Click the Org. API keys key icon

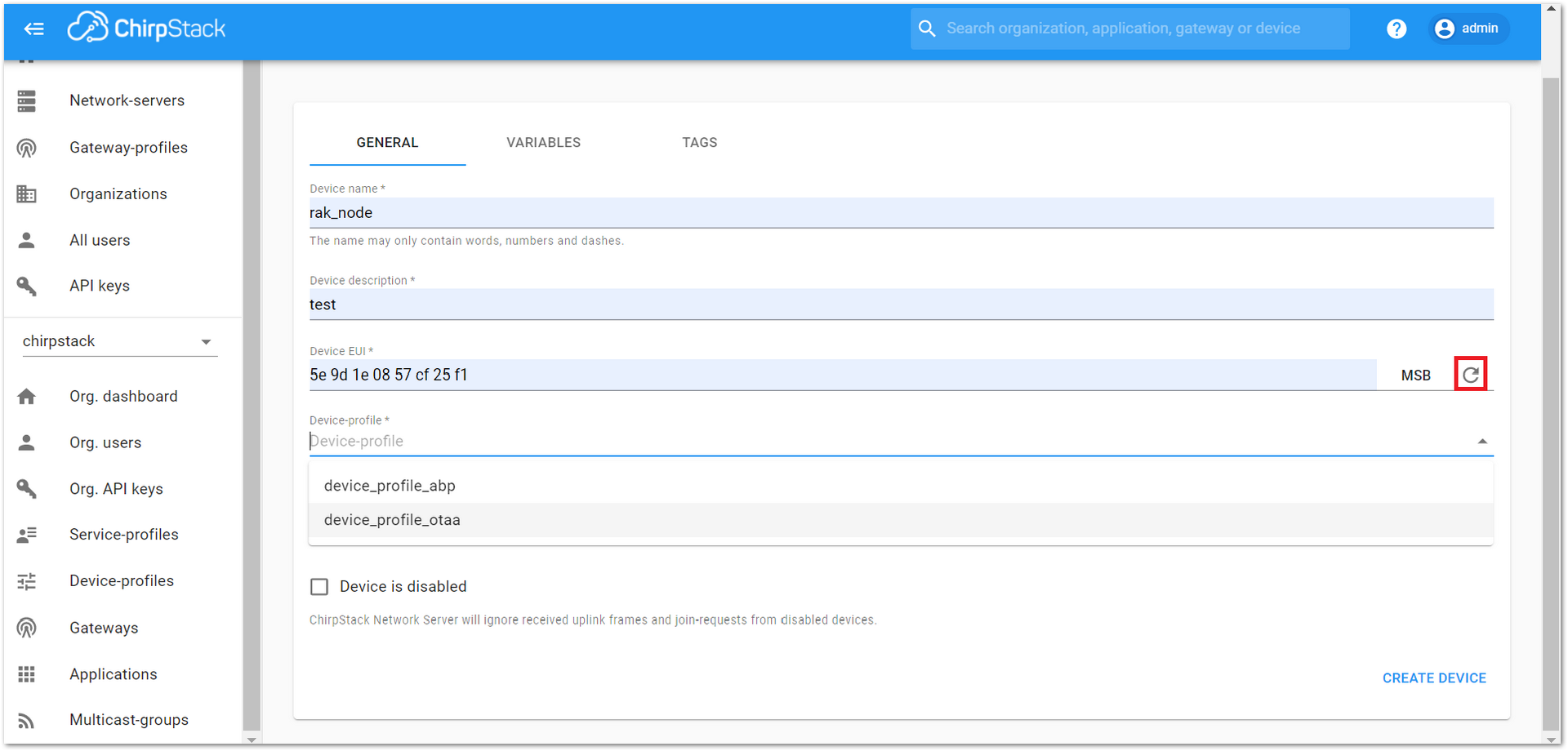pyautogui.click(x=27, y=489)
